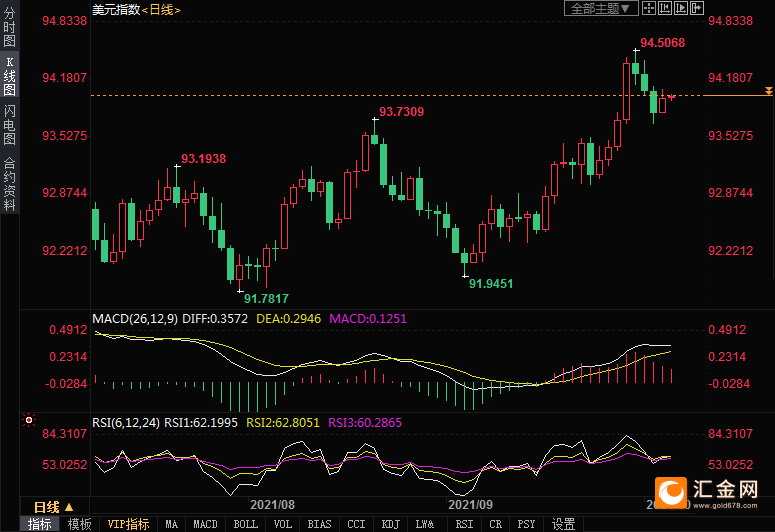Select the BIAS indicator

(x=319, y=524)
